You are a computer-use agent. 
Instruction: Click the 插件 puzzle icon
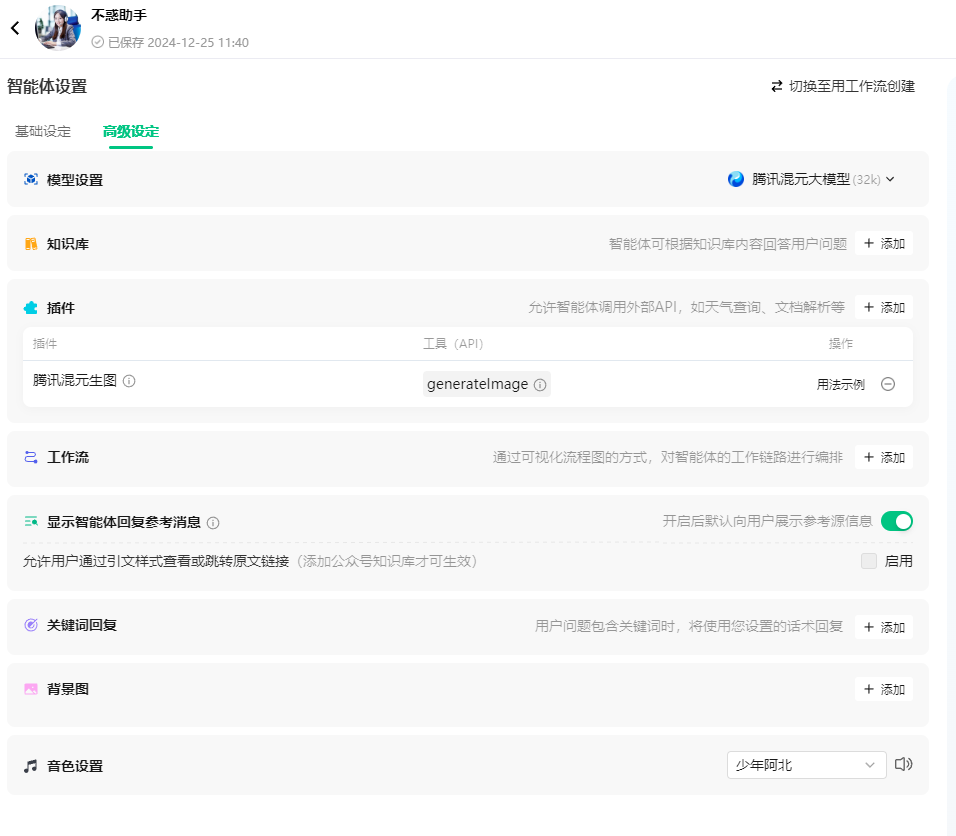click(x=30, y=308)
